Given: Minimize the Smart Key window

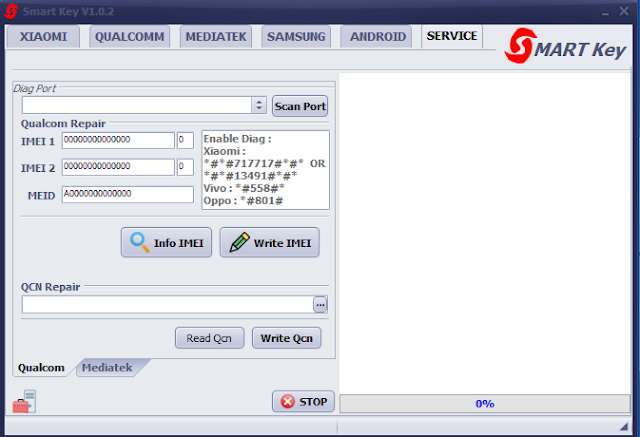Looking at the screenshot, I should (x=605, y=12).
